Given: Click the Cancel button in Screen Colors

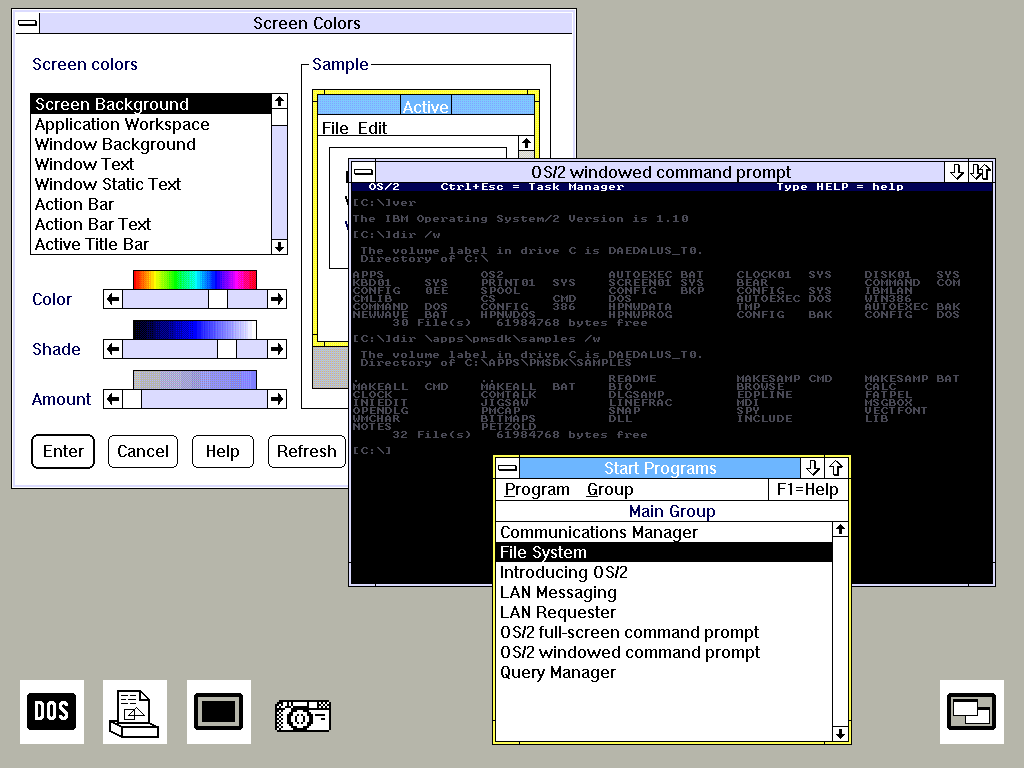Looking at the screenshot, I should pyautogui.click(x=143, y=451).
